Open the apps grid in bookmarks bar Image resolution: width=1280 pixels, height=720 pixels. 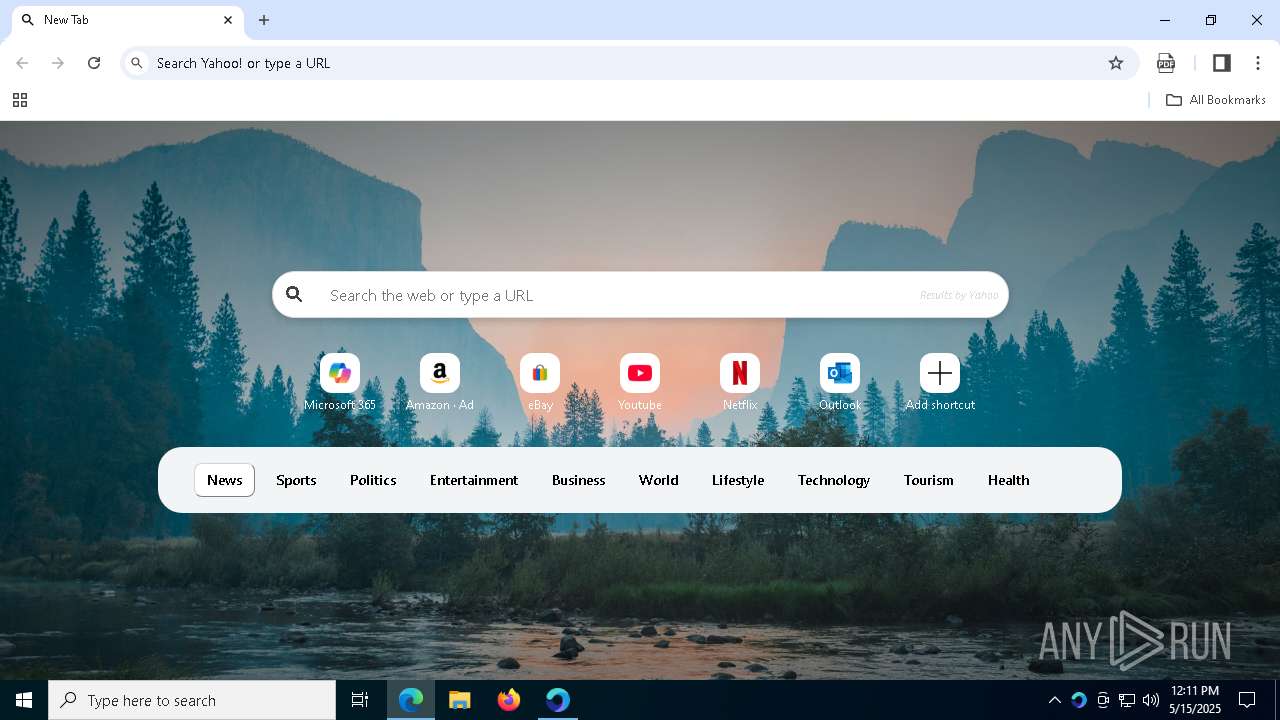coord(20,100)
